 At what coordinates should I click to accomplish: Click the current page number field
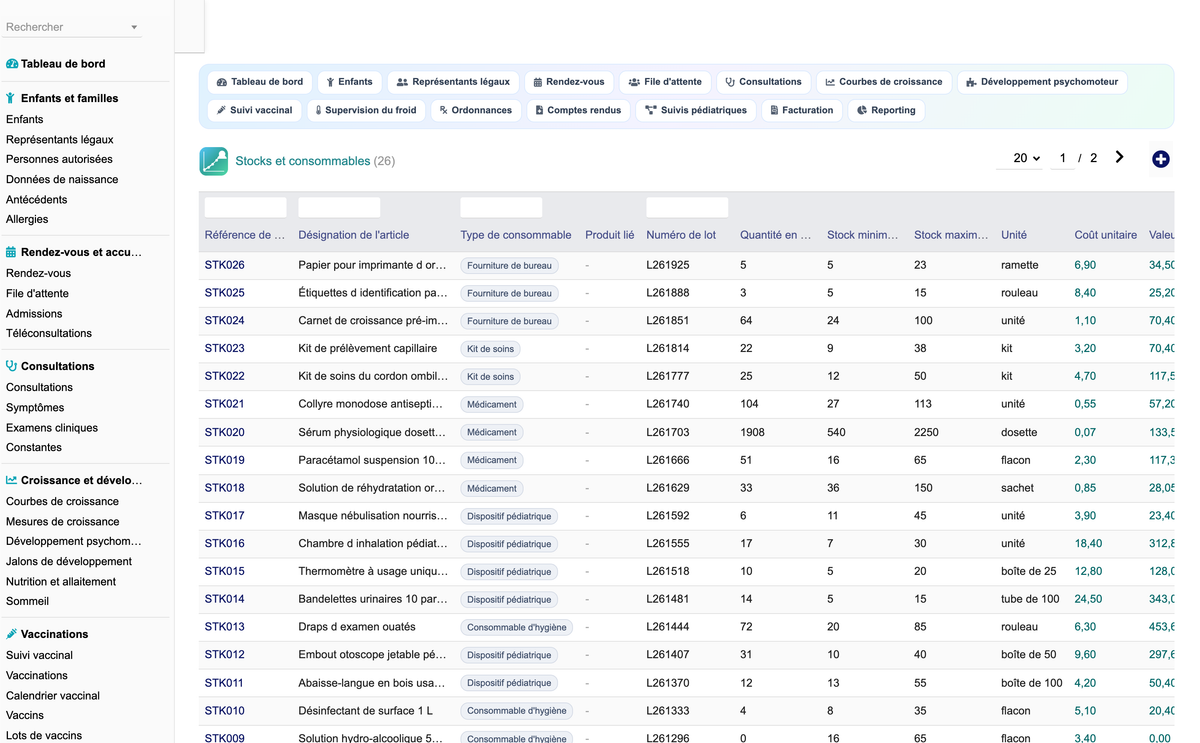point(1062,158)
